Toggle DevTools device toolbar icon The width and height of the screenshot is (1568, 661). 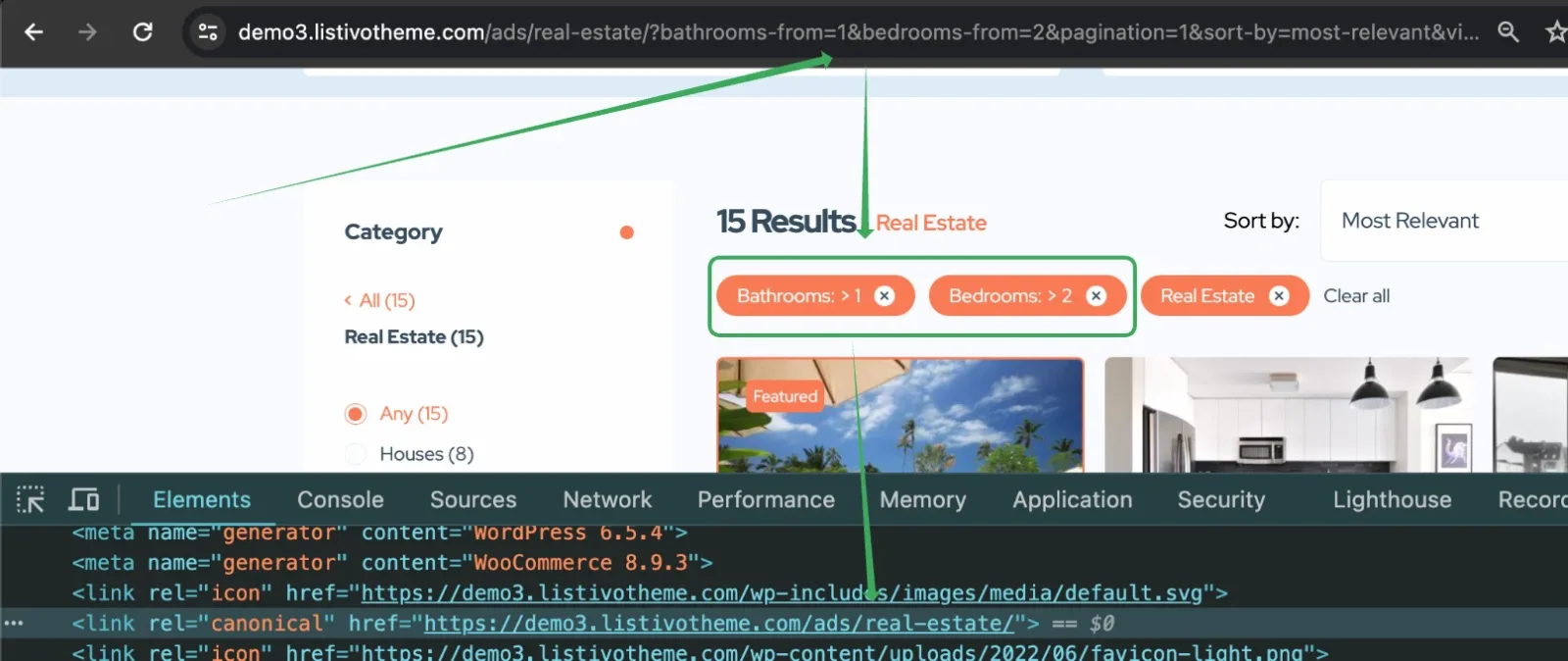pyautogui.click(x=83, y=500)
